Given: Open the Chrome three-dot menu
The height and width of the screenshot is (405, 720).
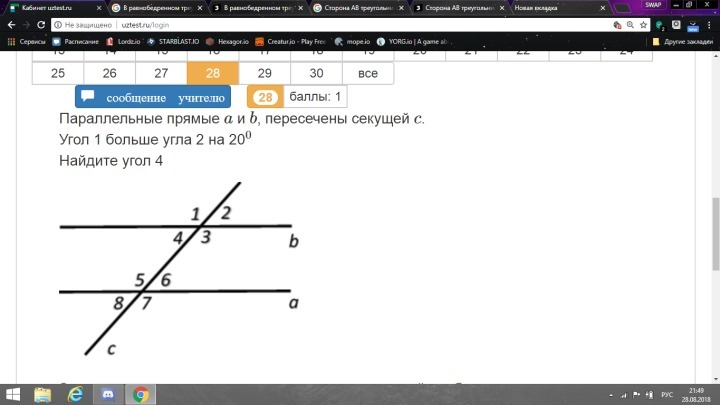Looking at the screenshot, I should [x=709, y=25].
